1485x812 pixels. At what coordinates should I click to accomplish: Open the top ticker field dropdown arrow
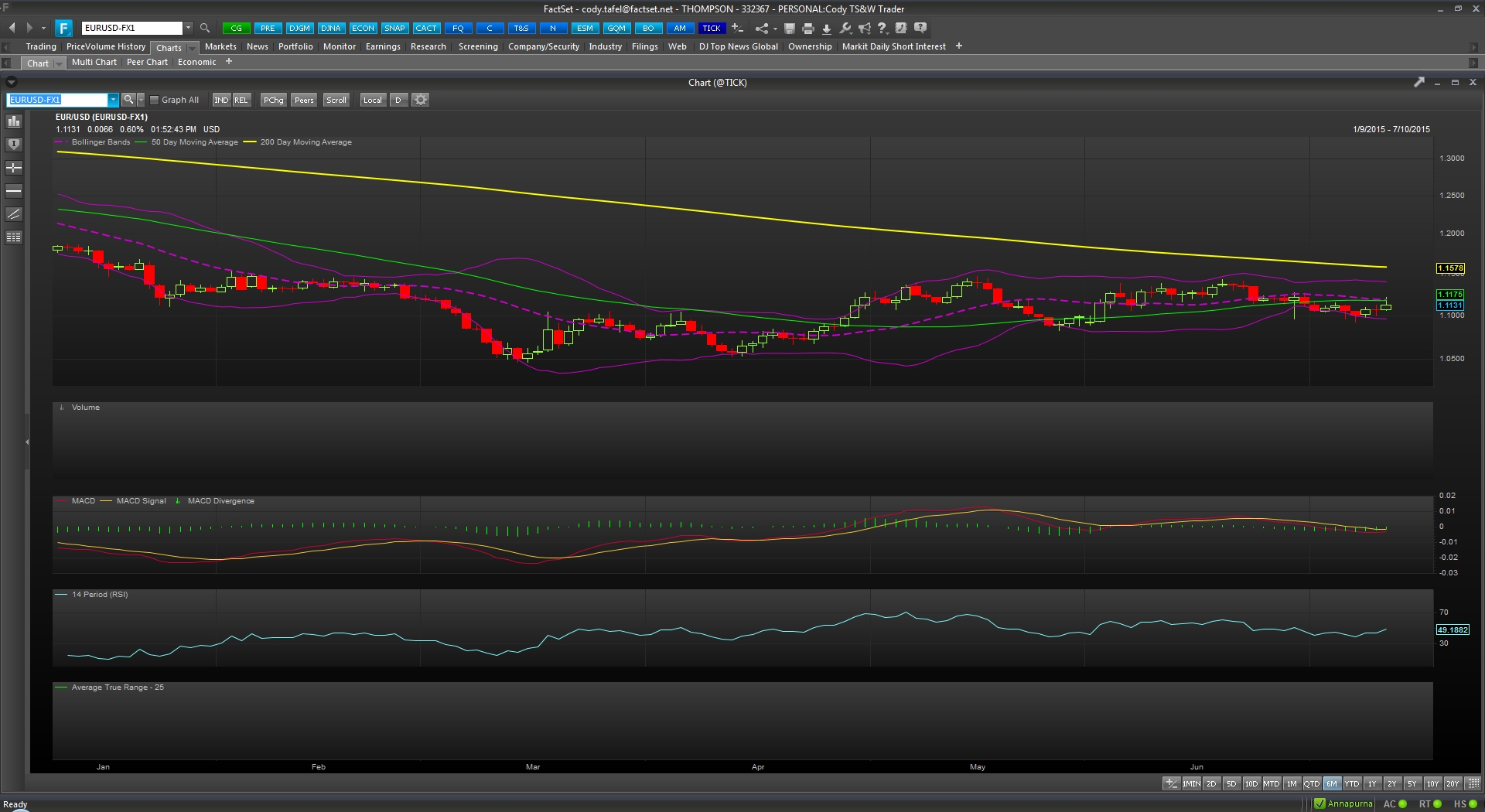[188, 28]
